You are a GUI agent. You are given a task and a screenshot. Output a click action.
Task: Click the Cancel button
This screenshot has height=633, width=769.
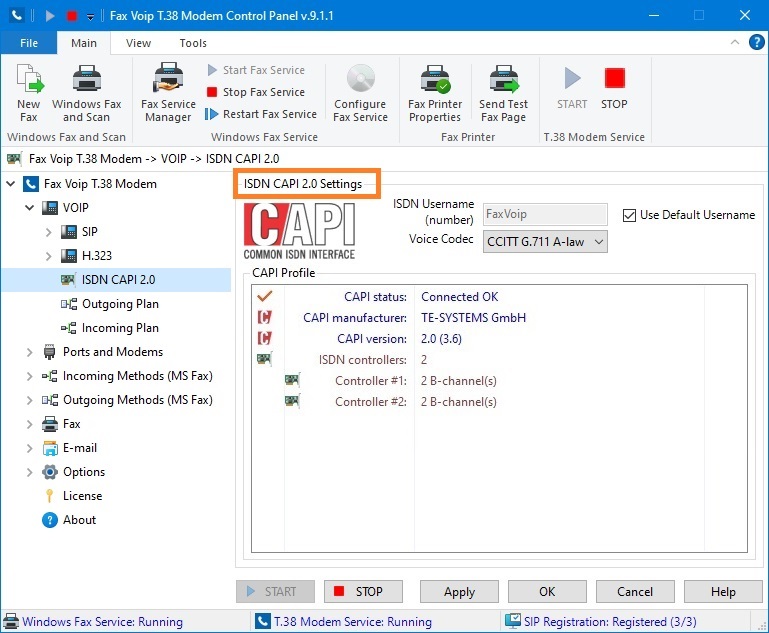tap(635, 592)
